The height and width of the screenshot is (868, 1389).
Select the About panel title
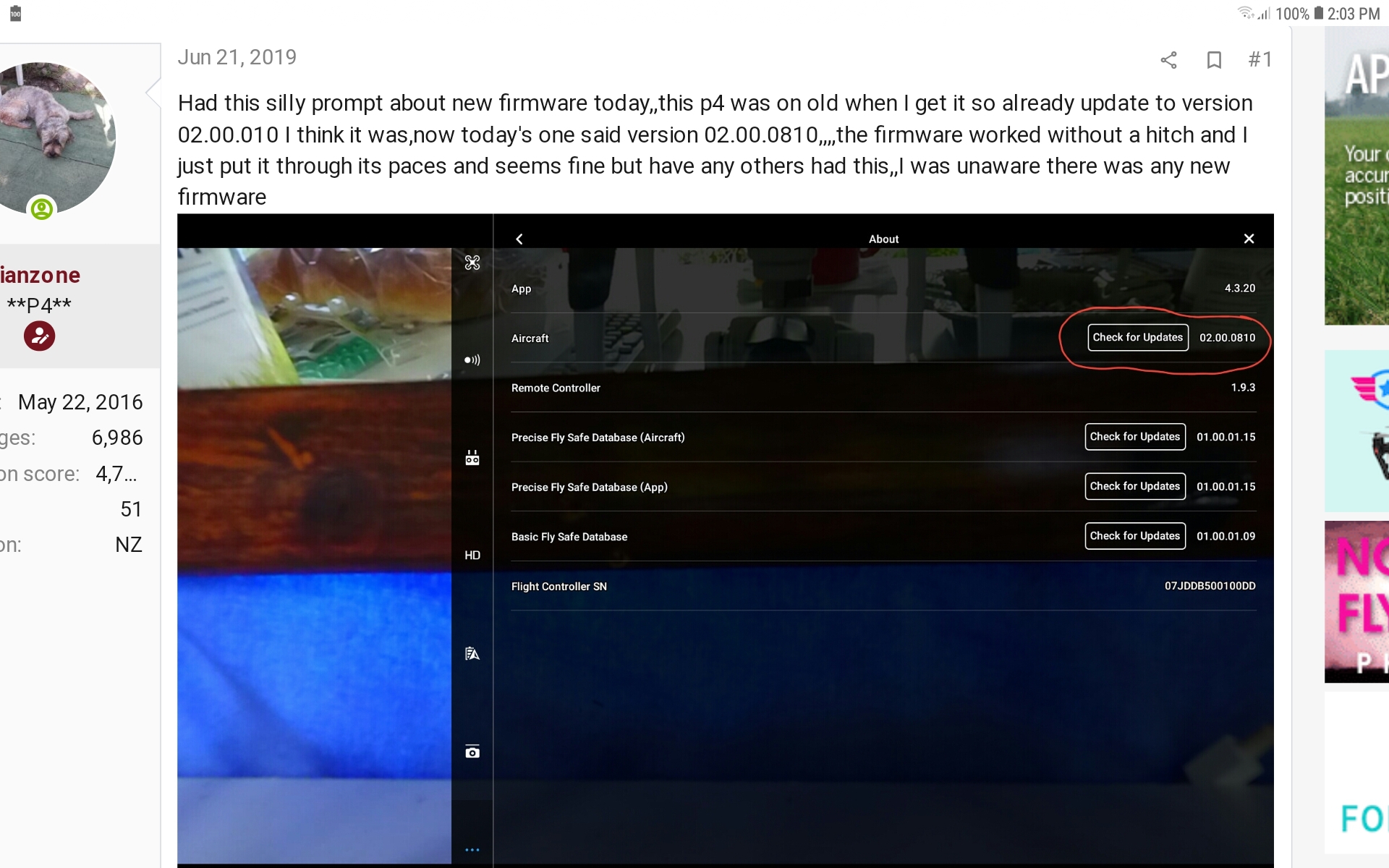click(x=883, y=239)
